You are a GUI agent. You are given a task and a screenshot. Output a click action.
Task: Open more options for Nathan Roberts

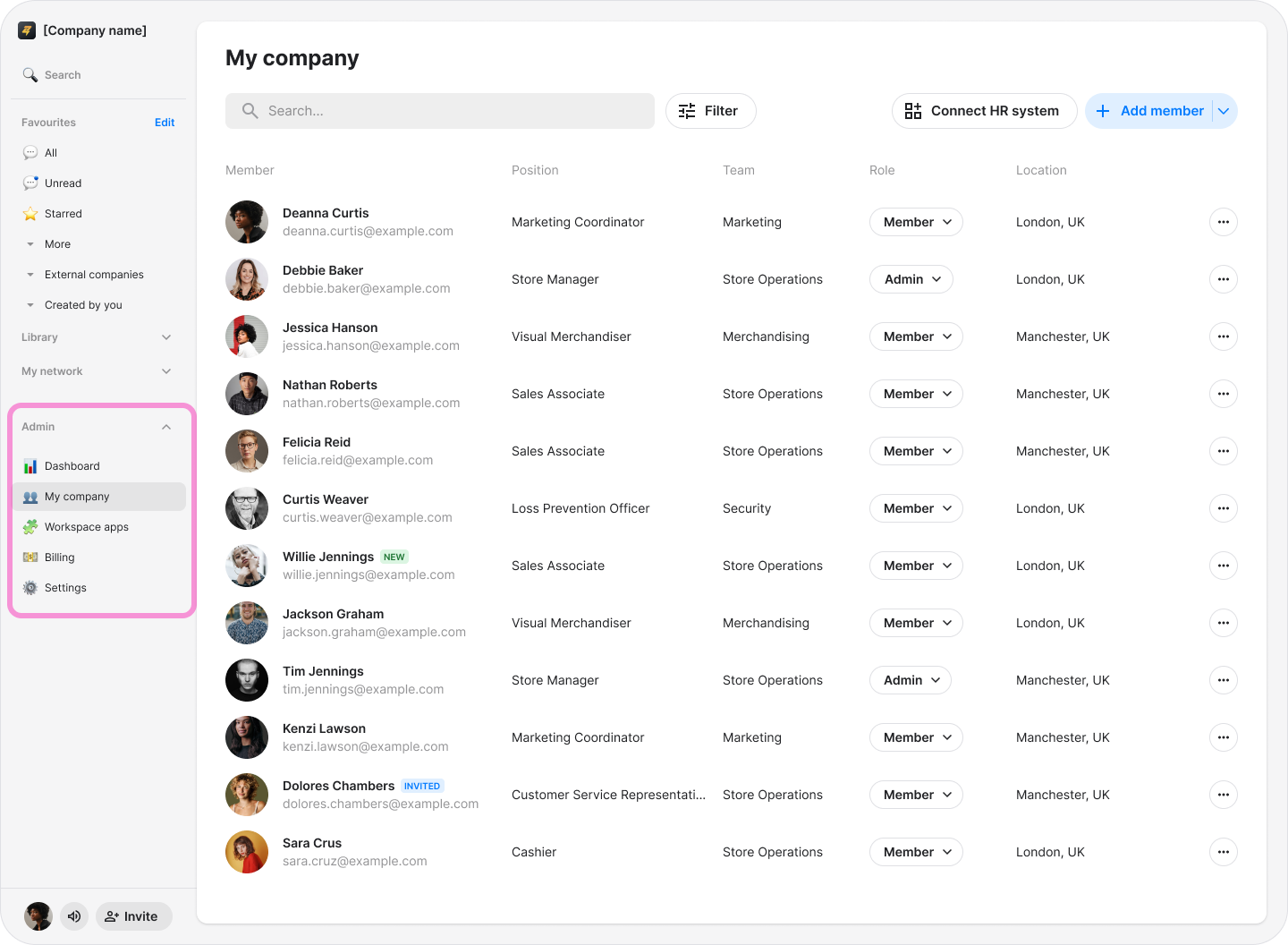1224,394
